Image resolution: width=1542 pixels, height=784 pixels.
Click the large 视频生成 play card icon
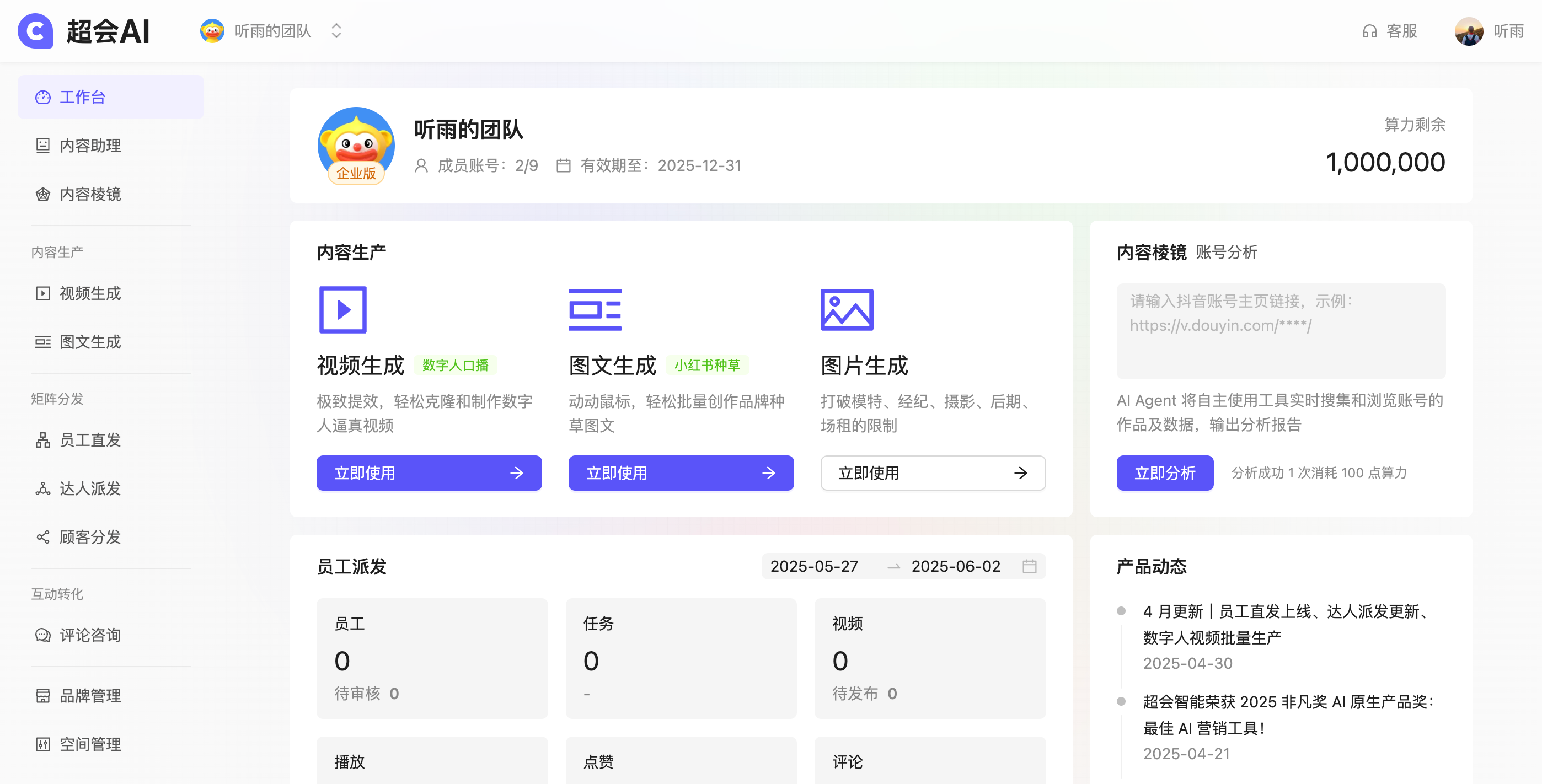[x=343, y=309]
